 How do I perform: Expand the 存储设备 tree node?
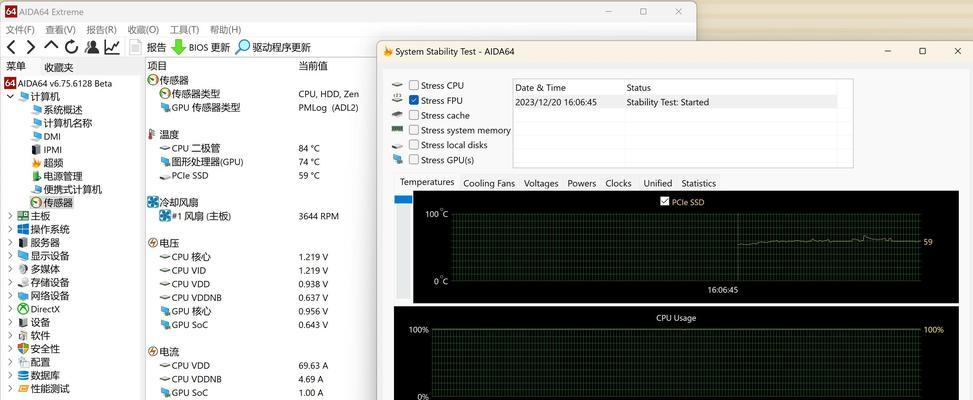[x=10, y=283]
